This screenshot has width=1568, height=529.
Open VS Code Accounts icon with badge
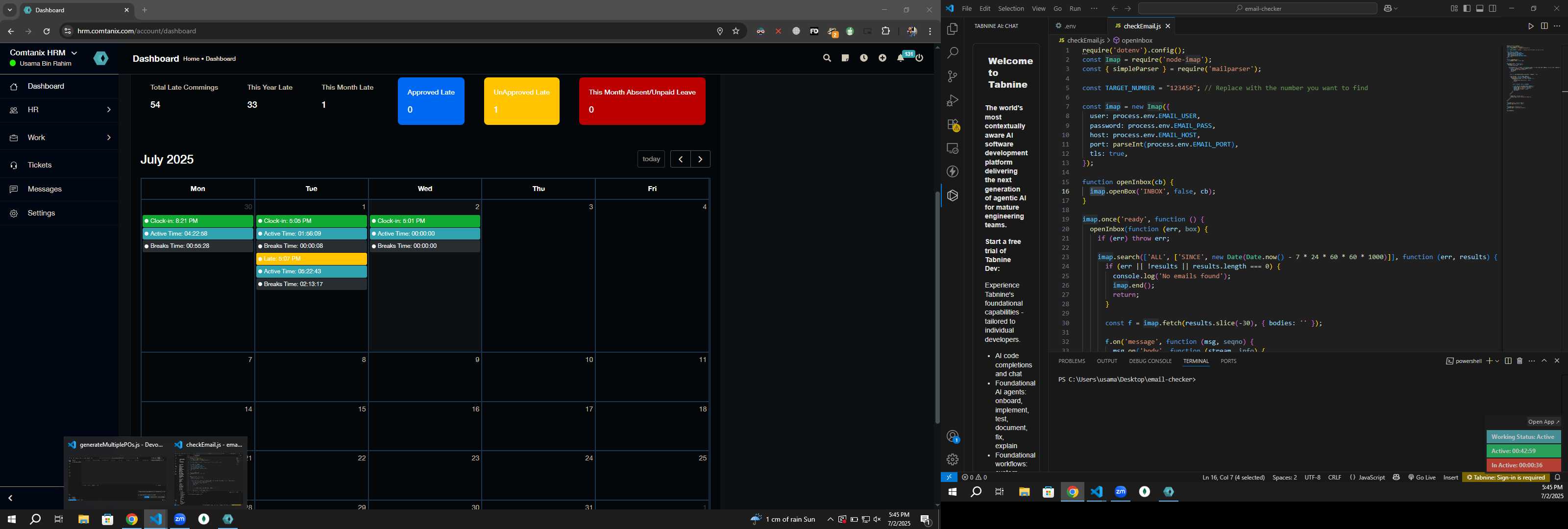point(952,436)
